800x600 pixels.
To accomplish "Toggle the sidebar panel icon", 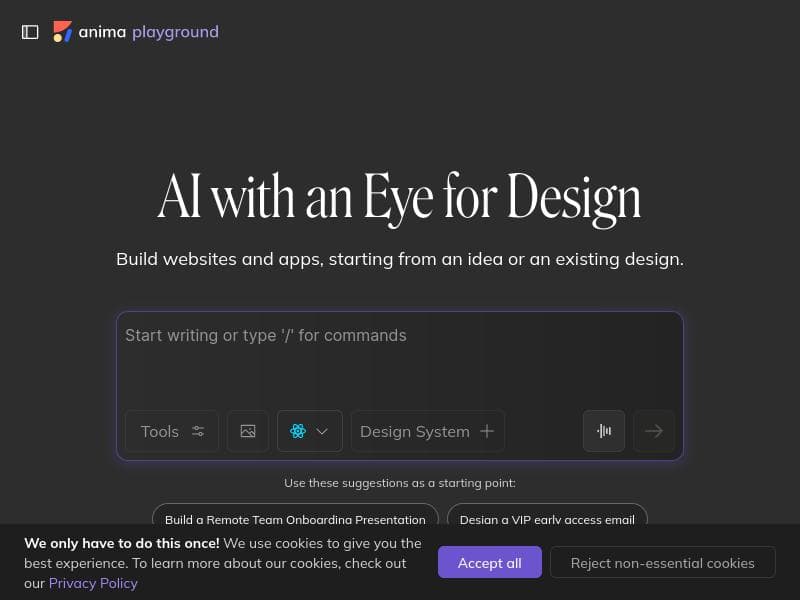I will [30, 32].
